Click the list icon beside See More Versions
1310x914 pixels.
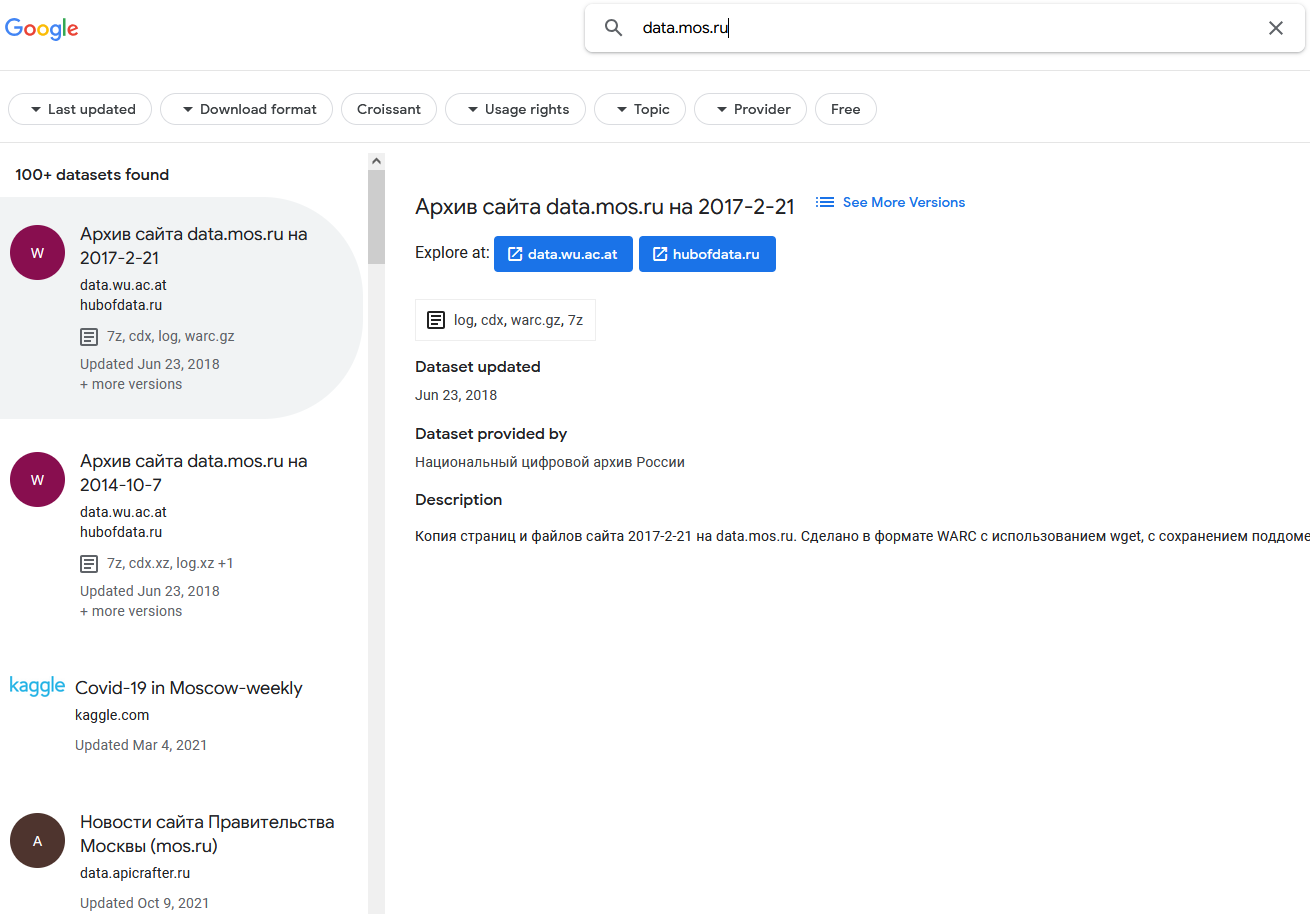pyautogui.click(x=825, y=202)
